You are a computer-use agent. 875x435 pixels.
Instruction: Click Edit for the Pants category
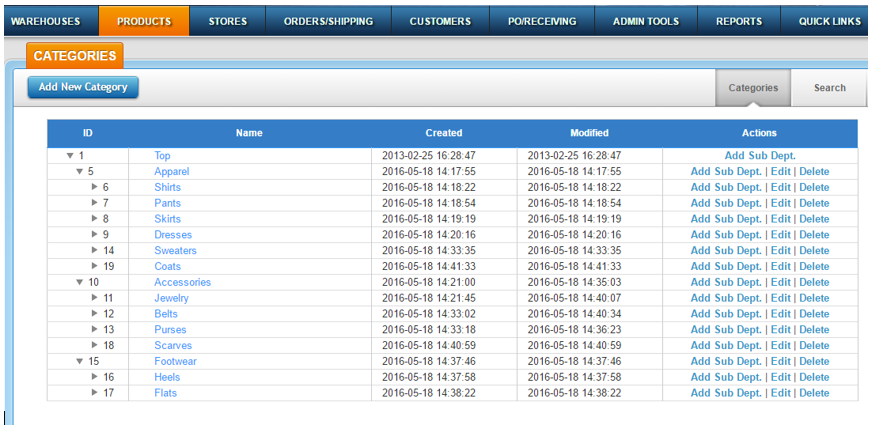[x=781, y=203]
